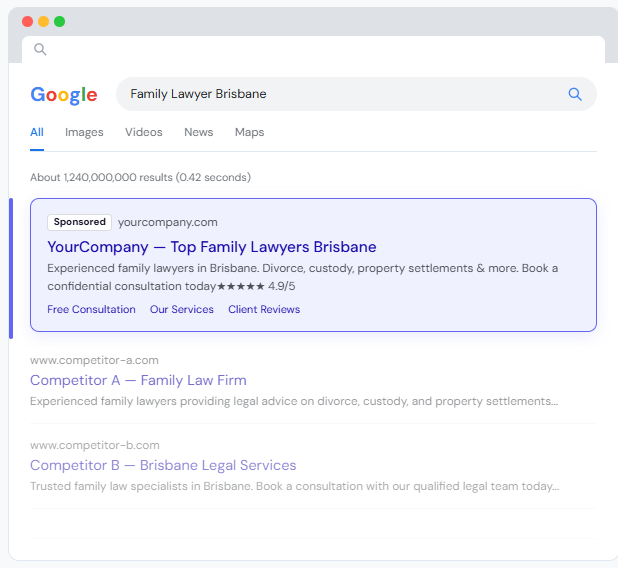Open Competitor A Family Law Firm result
618x568 pixels.
pos(138,380)
